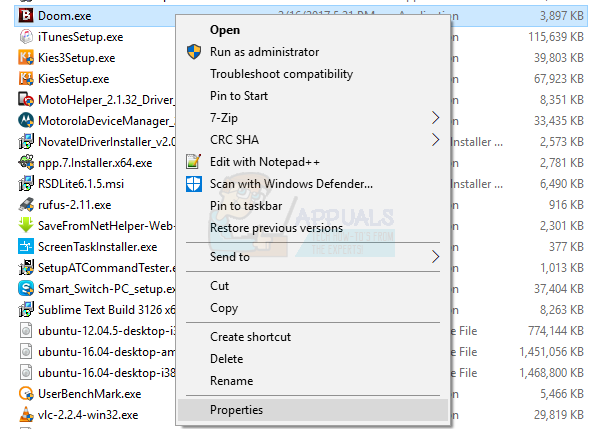Viewport: 602px width, 429px height.
Task: Select the iTunesSetup.exe file name
Action: click(x=81, y=37)
